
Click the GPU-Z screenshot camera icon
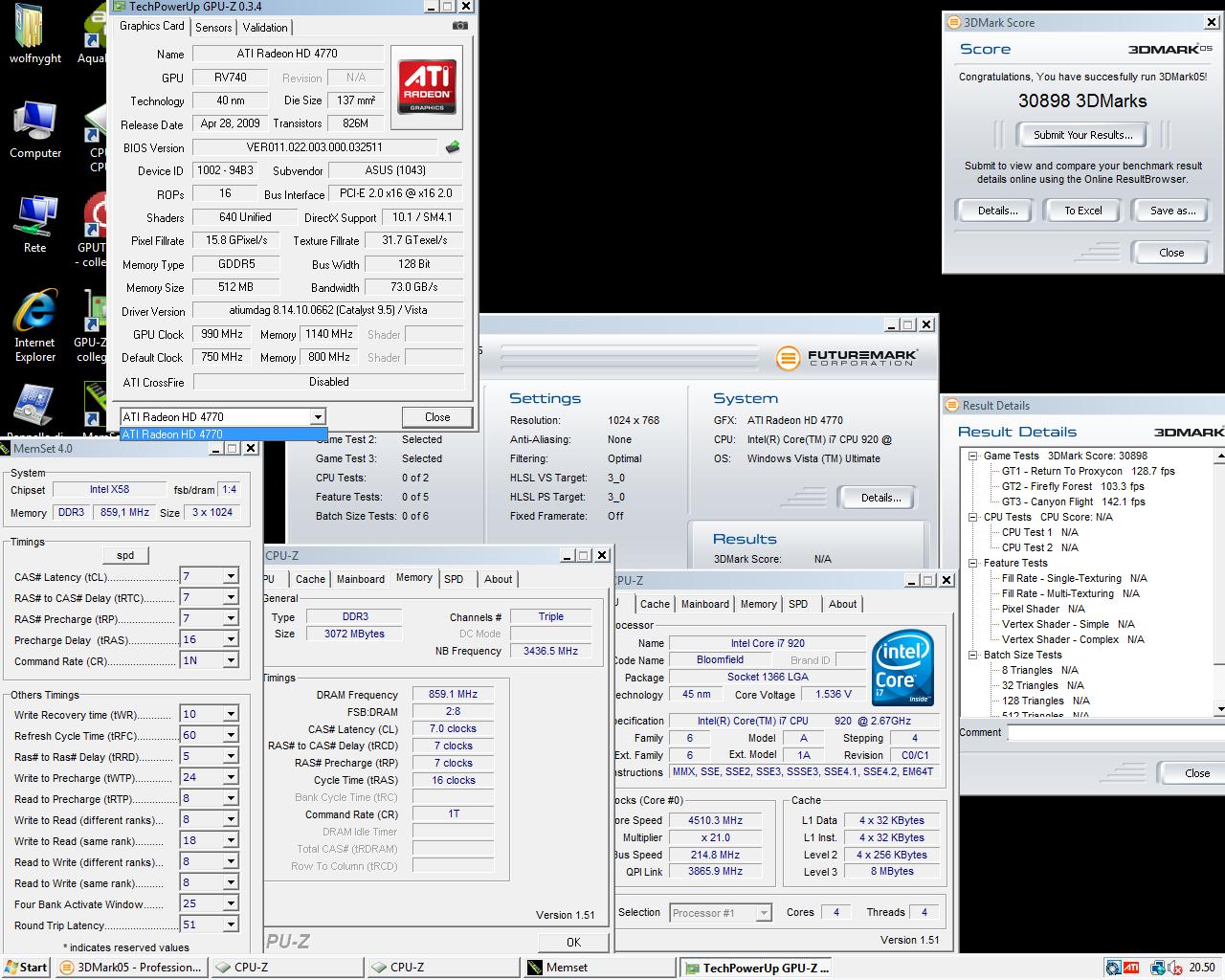[x=460, y=26]
